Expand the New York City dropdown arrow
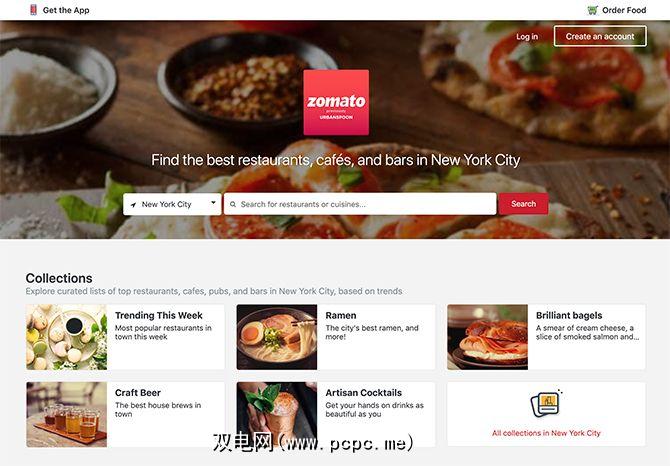 tap(213, 202)
